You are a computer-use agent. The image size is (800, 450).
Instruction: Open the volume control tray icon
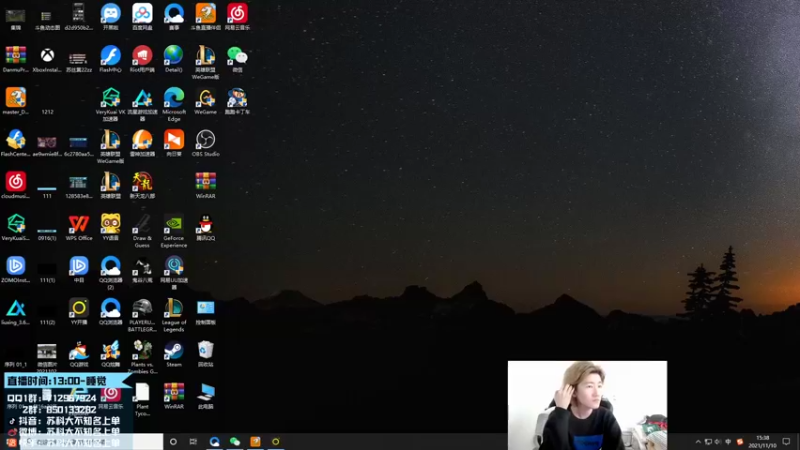pos(718,442)
